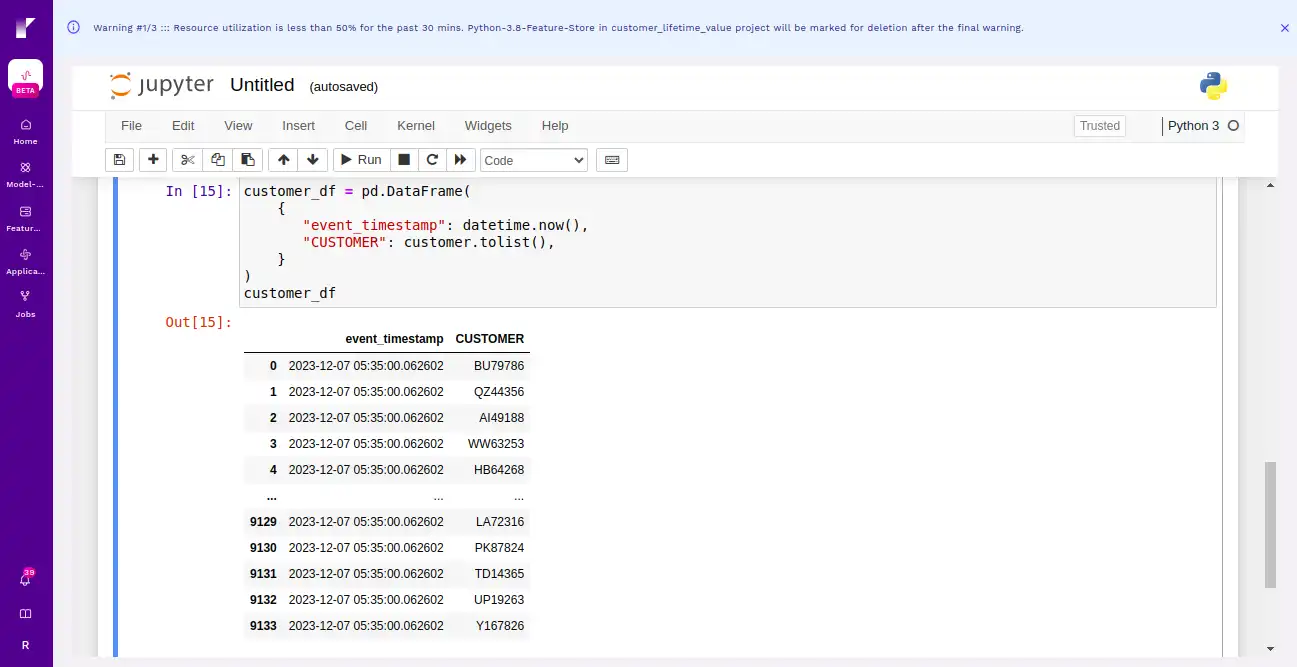
Task: Open the Cell menu
Action: 356,126
